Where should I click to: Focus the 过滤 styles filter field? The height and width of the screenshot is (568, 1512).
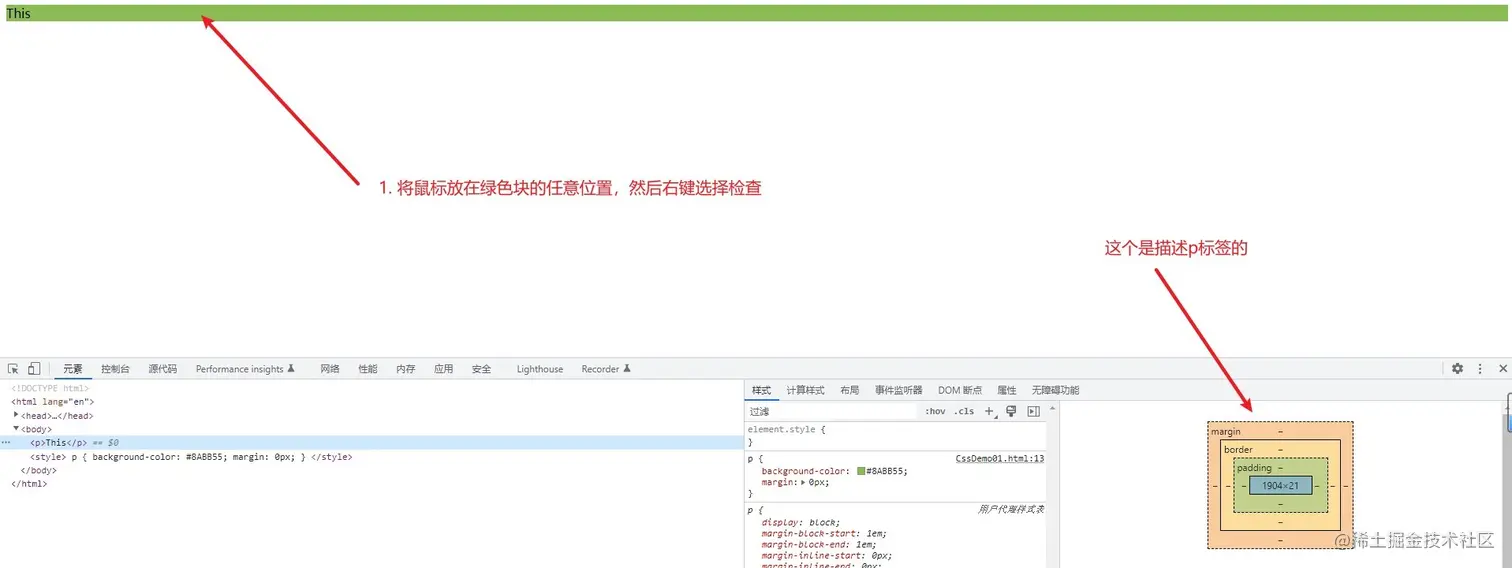click(x=832, y=411)
